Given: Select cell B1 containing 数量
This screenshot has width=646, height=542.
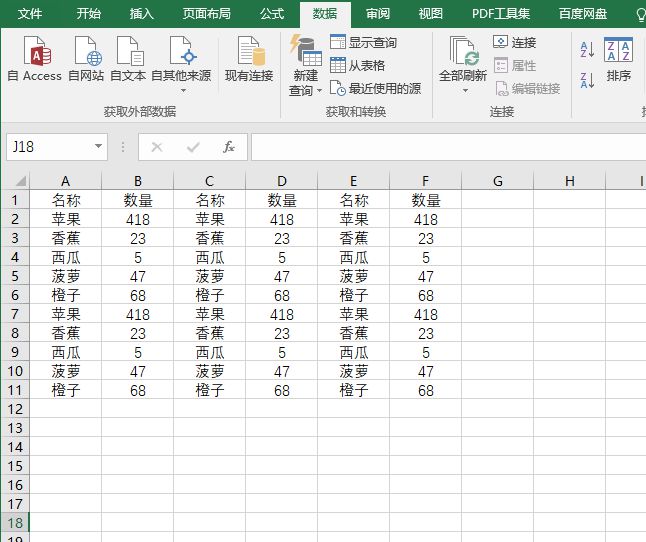Looking at the screenshot, I should click(138, 200).
